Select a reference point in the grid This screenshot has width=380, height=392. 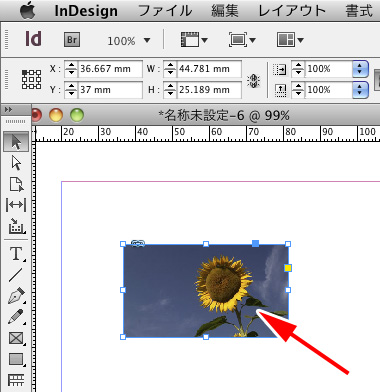[x=31, y=79]
